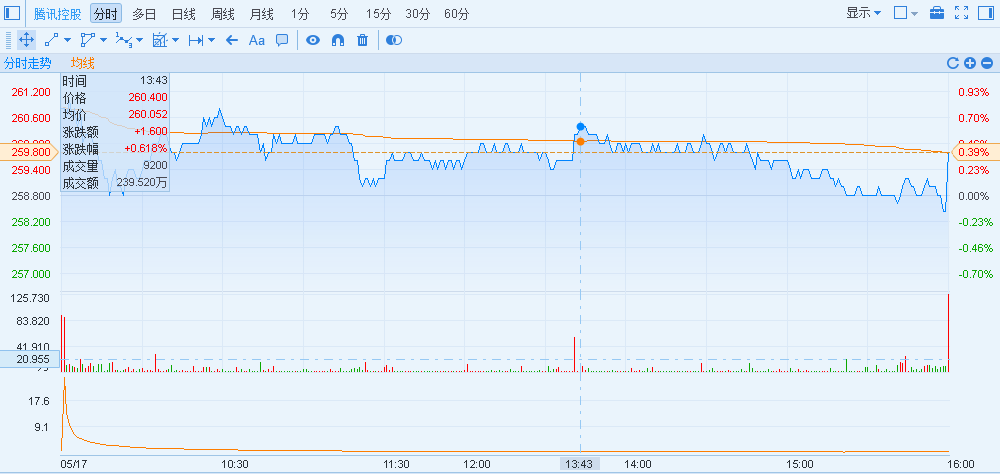Click the orange 均线 legend label
Viewport: 1000px width, 474px height.
pyautogui.click(x=83, y=63)
